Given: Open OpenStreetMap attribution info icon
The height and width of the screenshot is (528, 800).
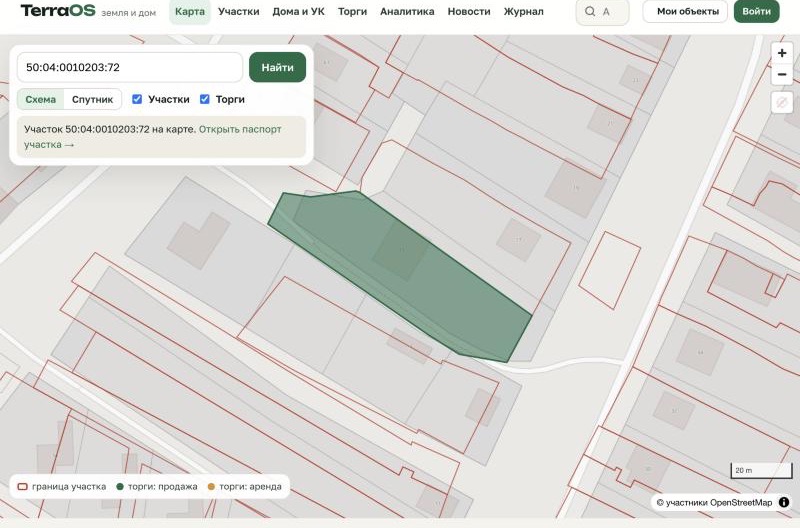Looking at the screenshot, I should pyautogui.click(x=784, y=502).
